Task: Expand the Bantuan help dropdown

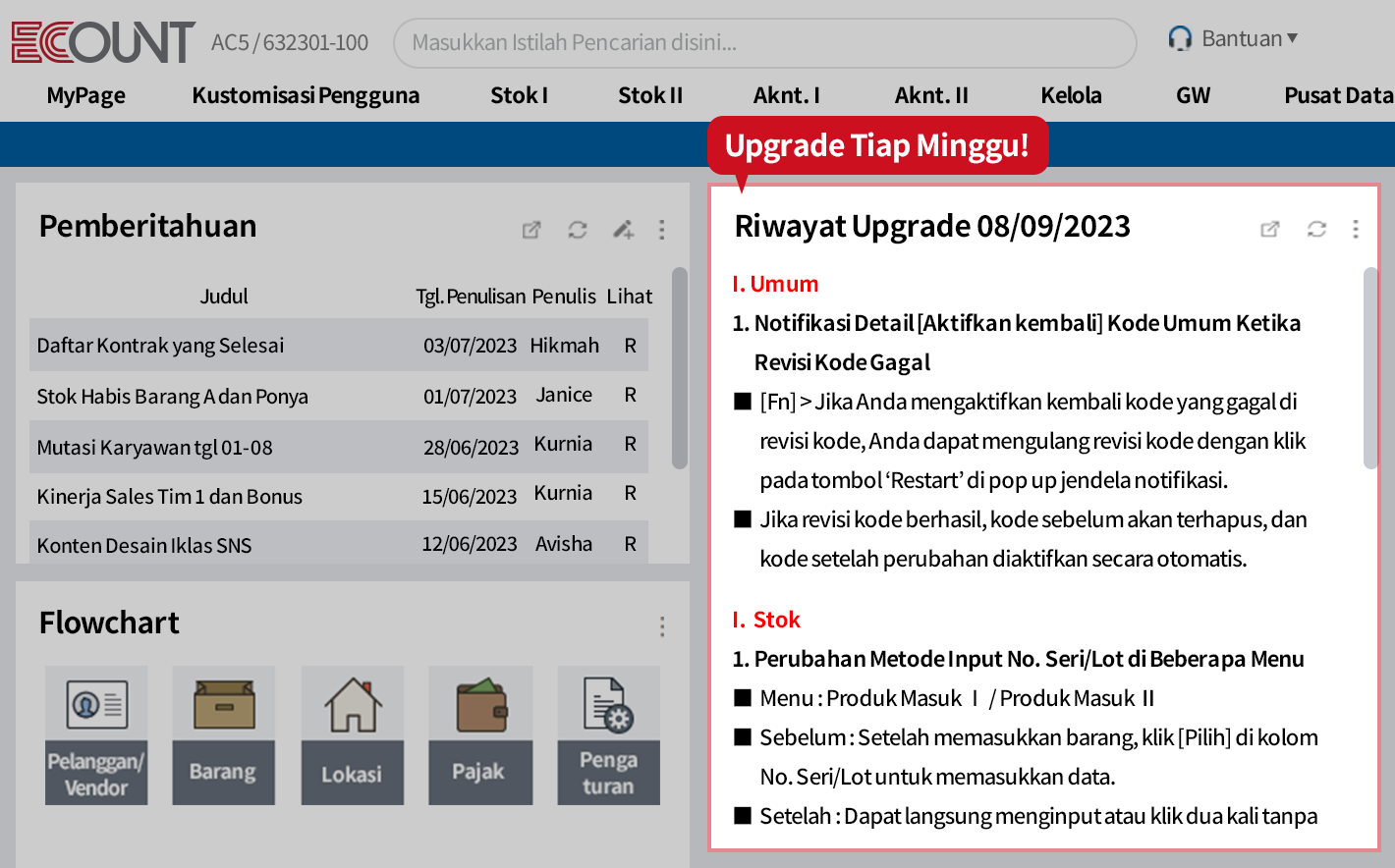Action: coord(1234,39)
